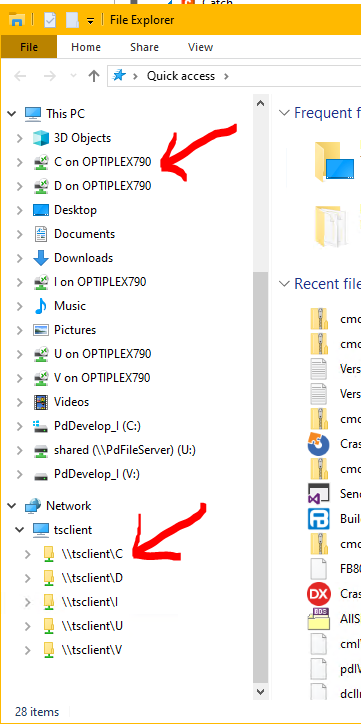
Task: Select shared (\\PdFileServer) (U:) network drive
Action: tap(125, 450)
